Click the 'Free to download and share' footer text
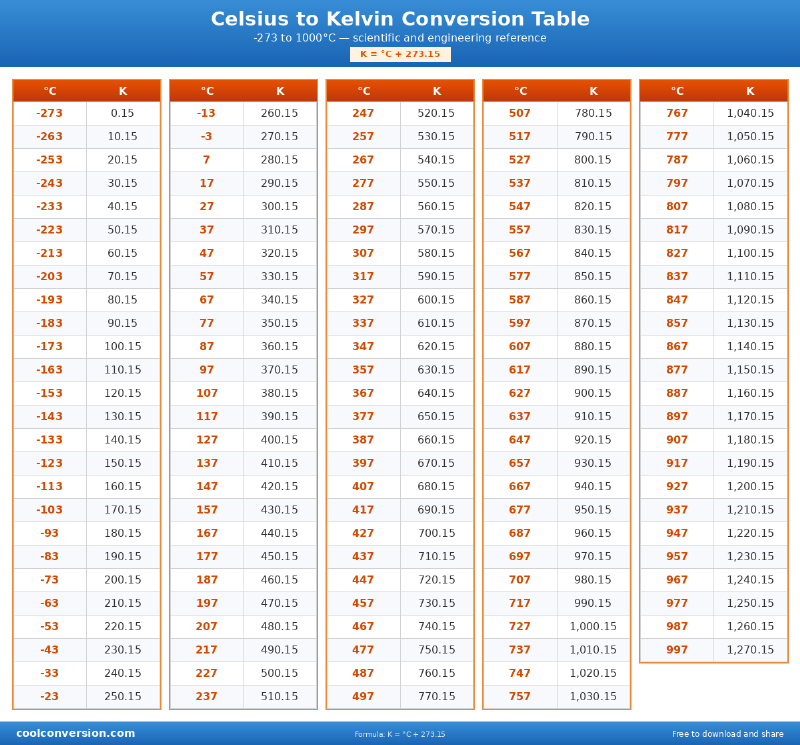The width and height of the screenshot is (800, 745). coord(728,734)
